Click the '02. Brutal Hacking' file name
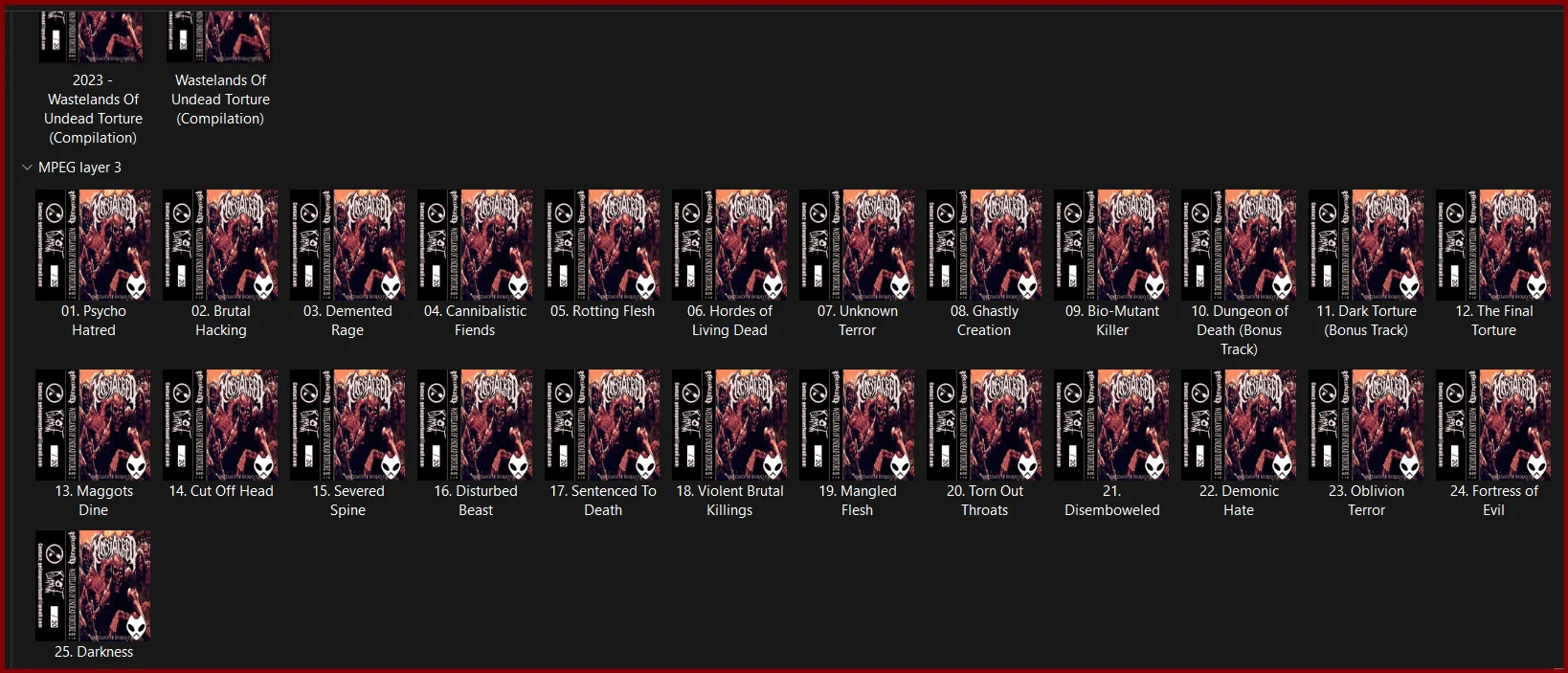 click(x=220, y=321)
